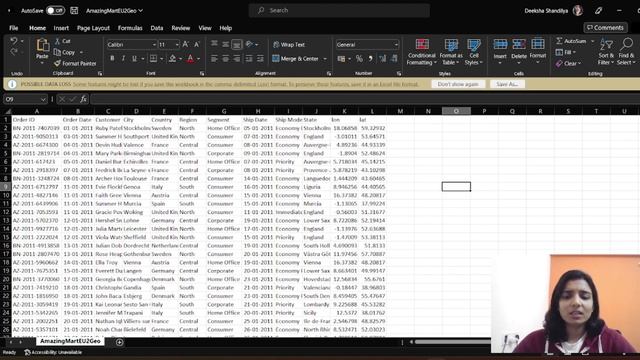Click Increase Indent icon

(x=260, y=59)
